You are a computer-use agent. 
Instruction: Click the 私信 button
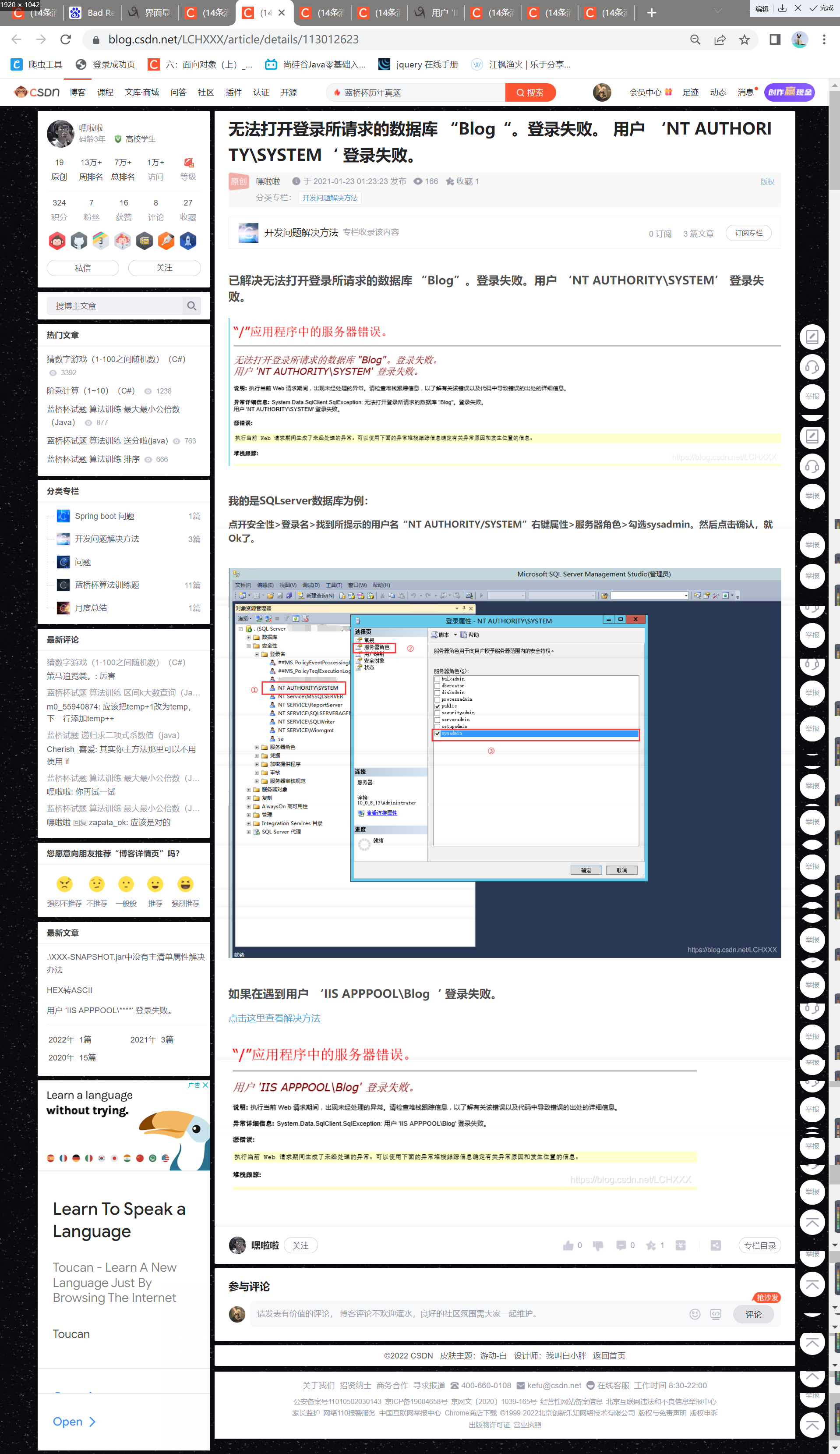click(82, 268)
